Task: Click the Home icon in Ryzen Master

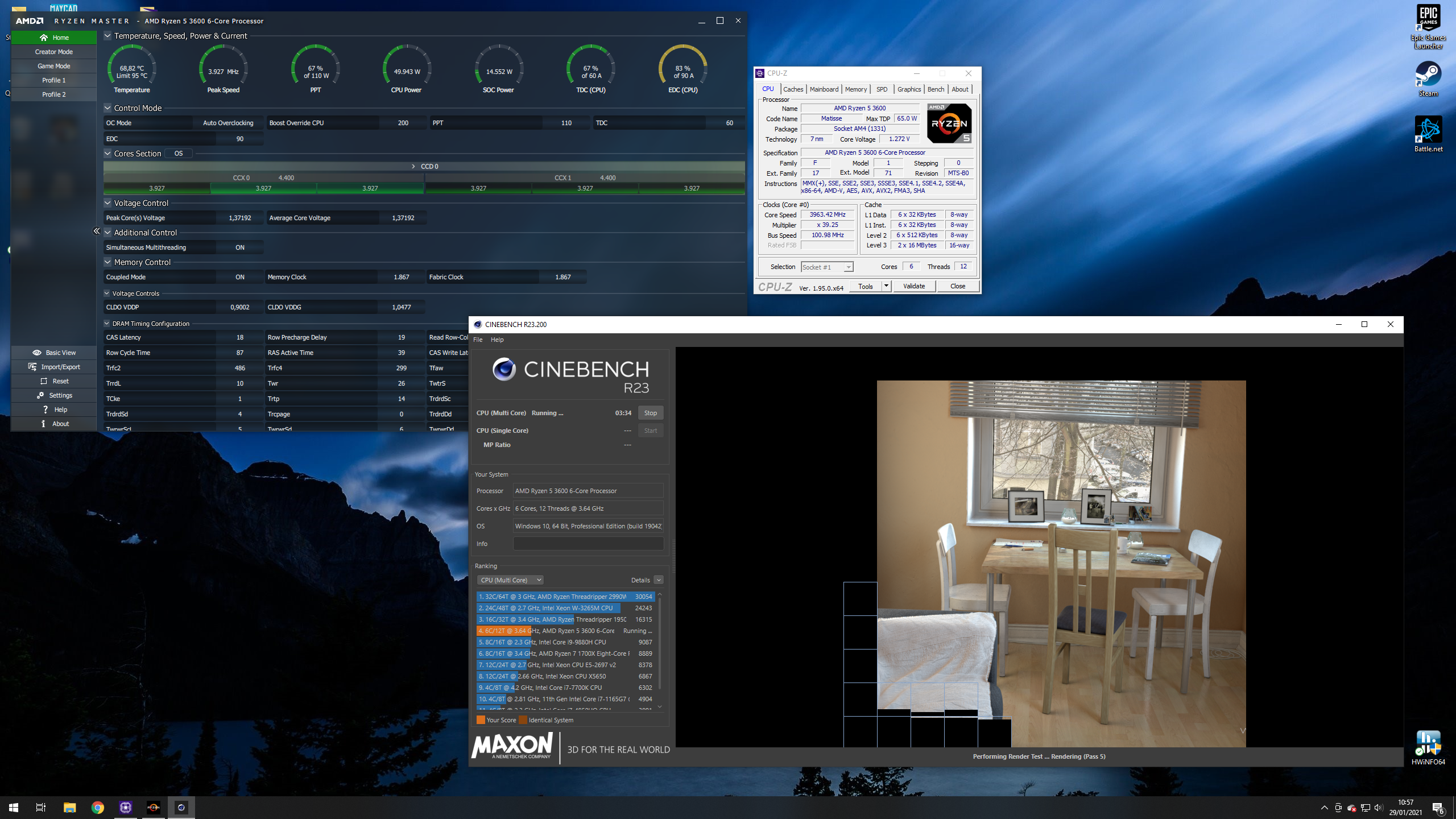Action: pos(44,38)
